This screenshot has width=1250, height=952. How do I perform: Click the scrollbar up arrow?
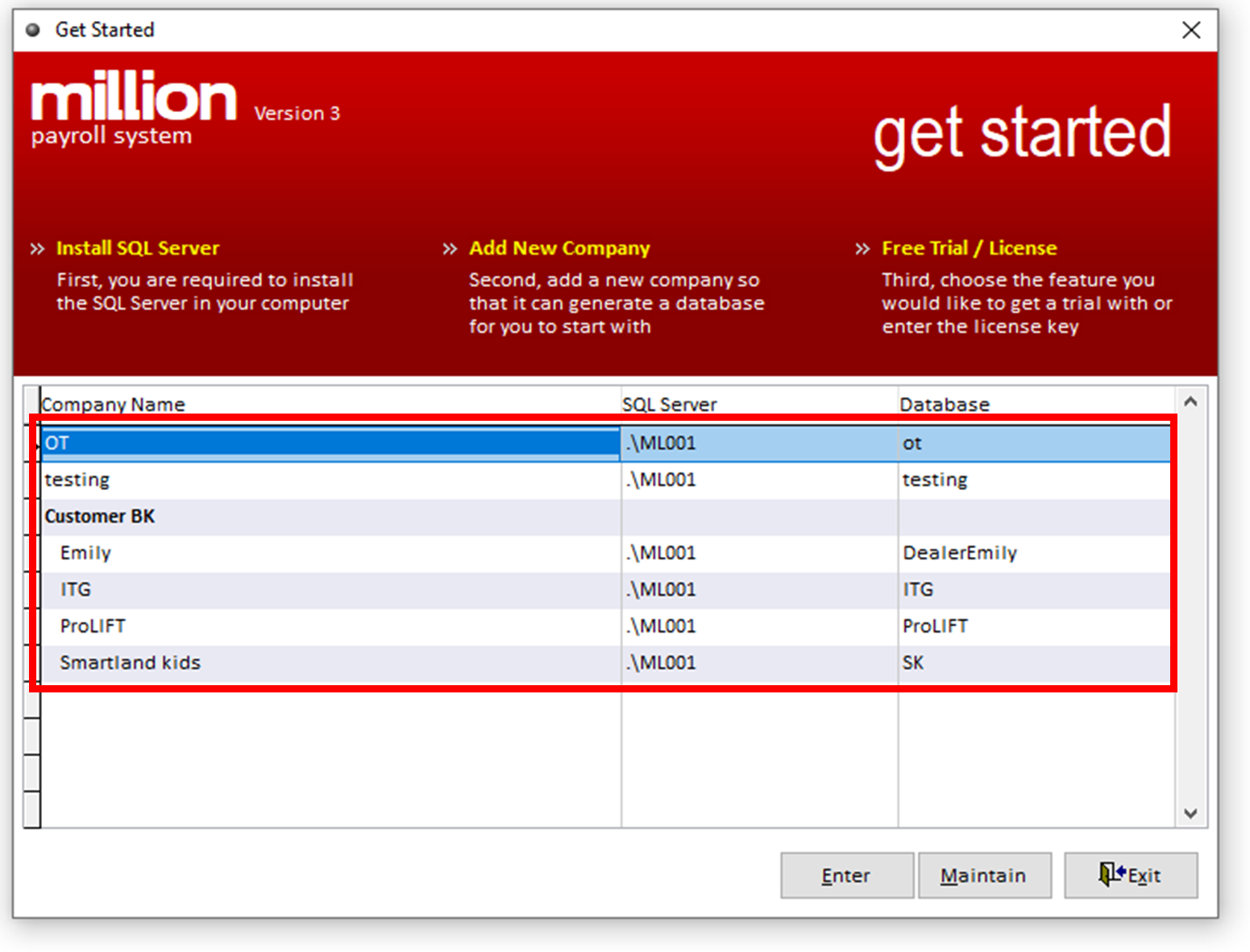point(1190,401)
